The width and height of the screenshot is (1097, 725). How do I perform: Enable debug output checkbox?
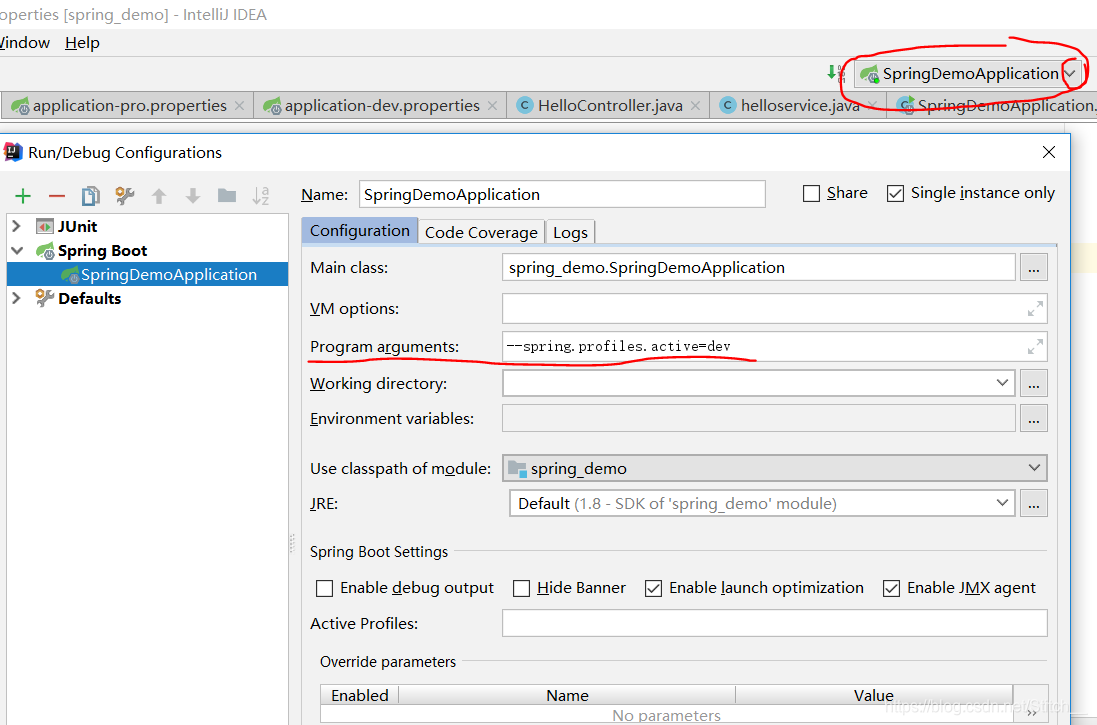tap(325, 589)
